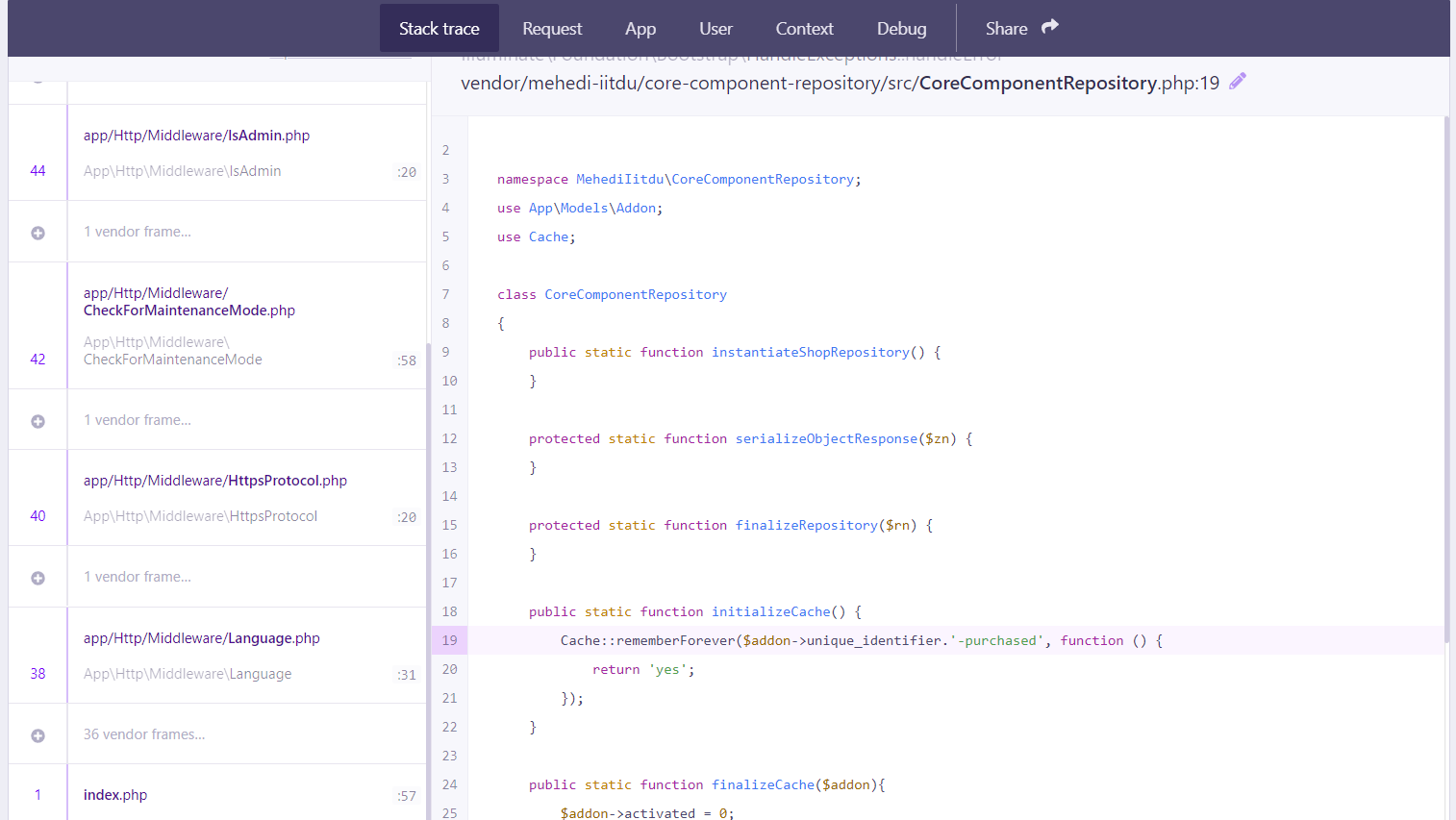
Task: Click the CoreComponentRepository.php:19 file path
Action: pyautogui.click(x=840, y=83)
